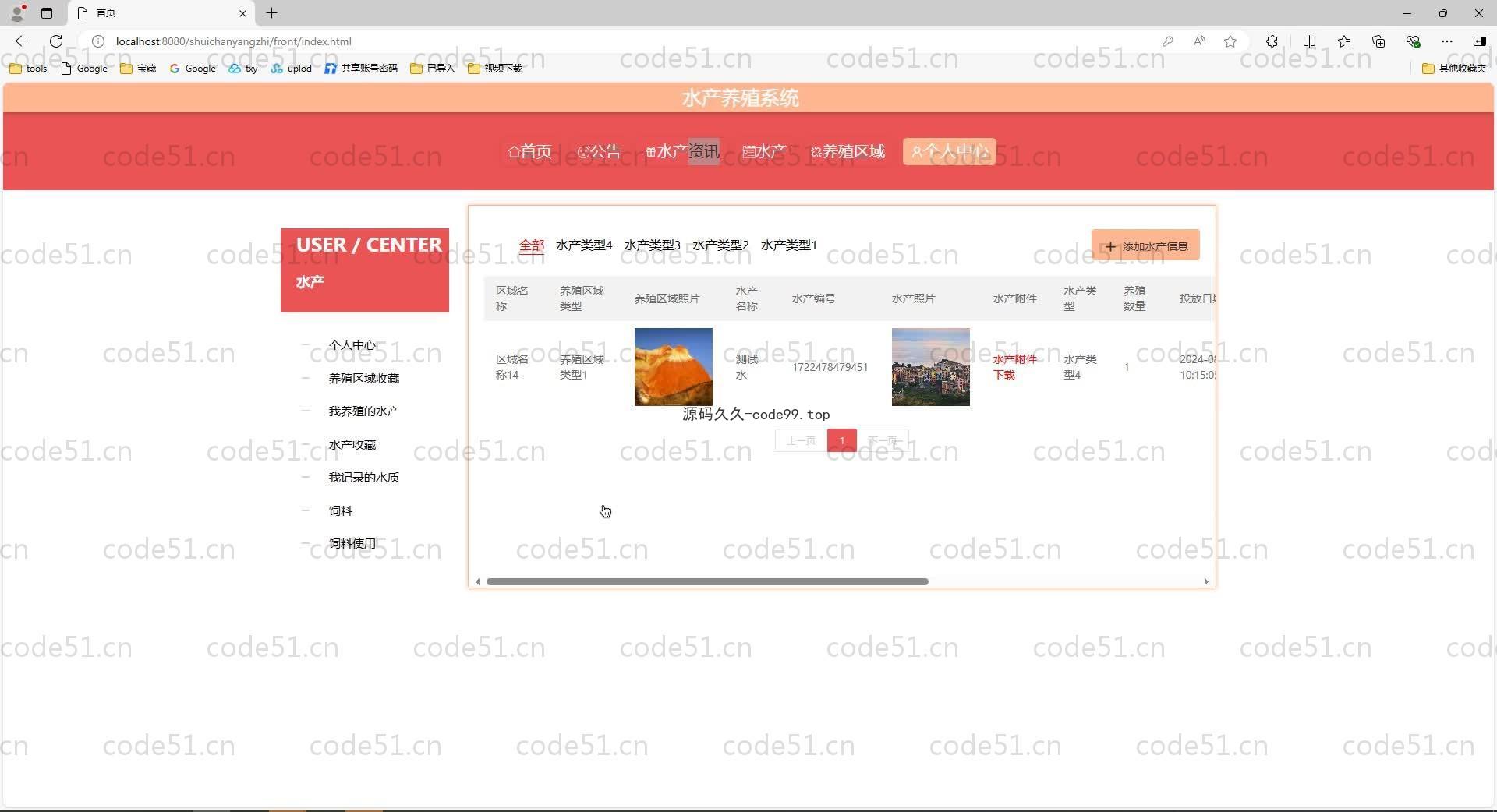This screenshot has height=812, width=1497.
Task: Open browser essentials heart icon
Action: pos(1413,41)
